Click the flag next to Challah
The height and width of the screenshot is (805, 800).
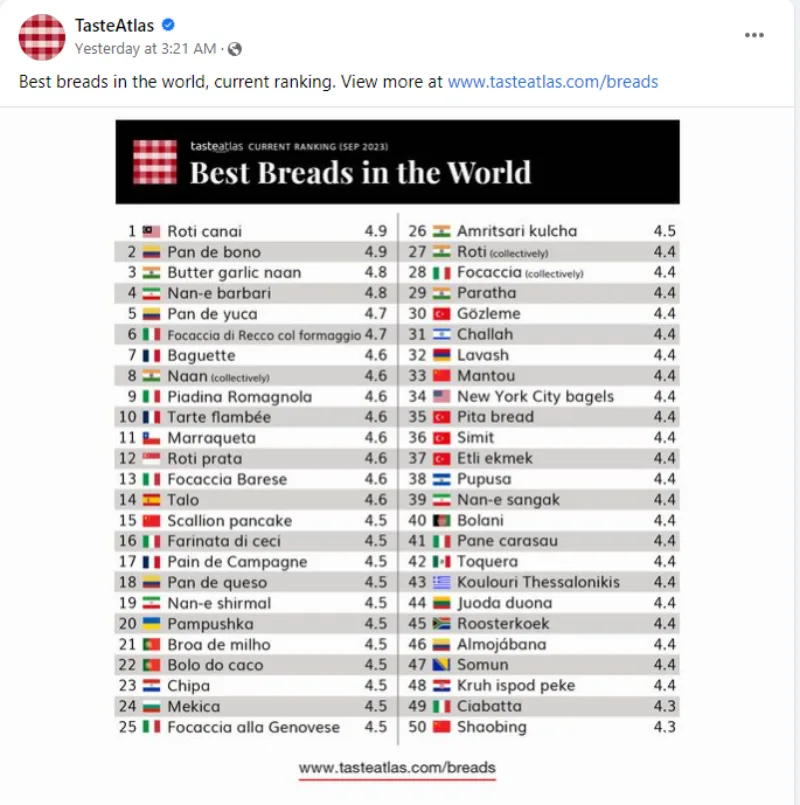(442, 334)
